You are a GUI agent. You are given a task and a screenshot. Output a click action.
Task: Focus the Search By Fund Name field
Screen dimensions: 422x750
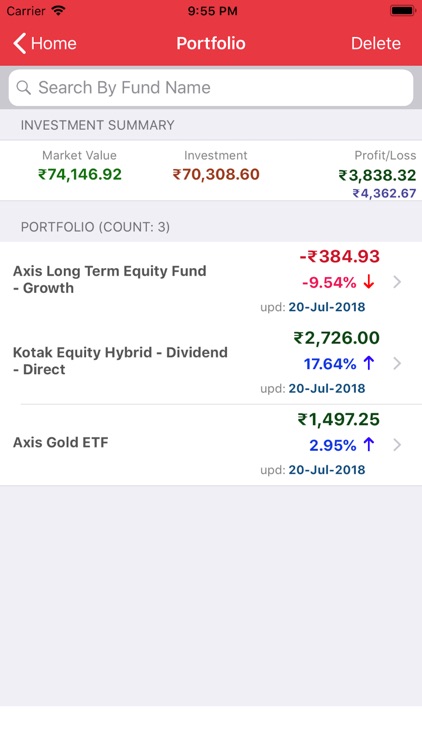(211, 88)
